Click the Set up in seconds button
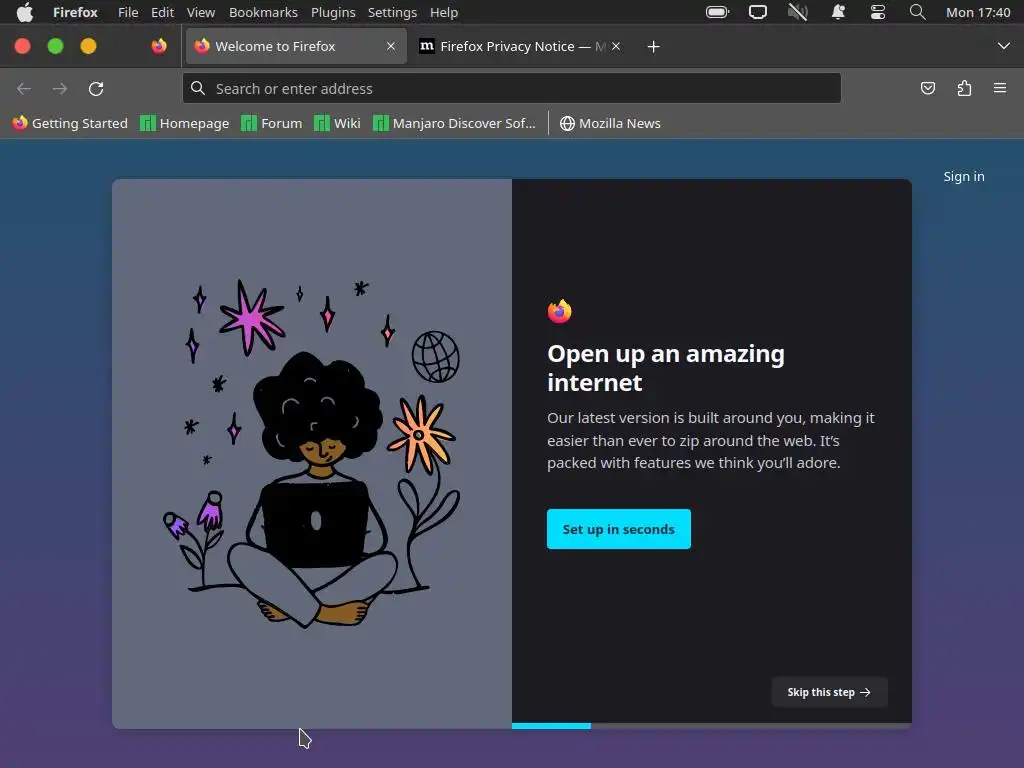This screenshot has height=768, width=1024. (x=618, y=529)
